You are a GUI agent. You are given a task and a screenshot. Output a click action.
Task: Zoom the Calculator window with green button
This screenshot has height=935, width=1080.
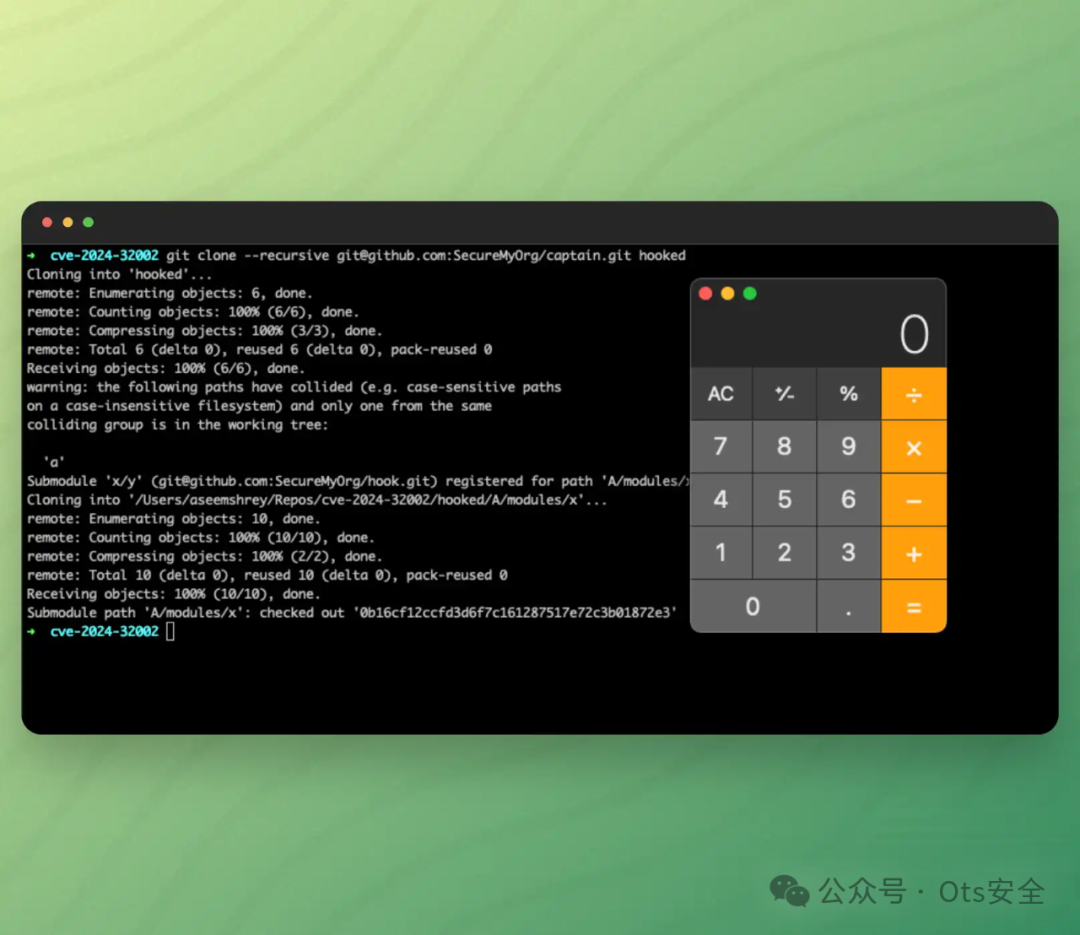(750, 294)
